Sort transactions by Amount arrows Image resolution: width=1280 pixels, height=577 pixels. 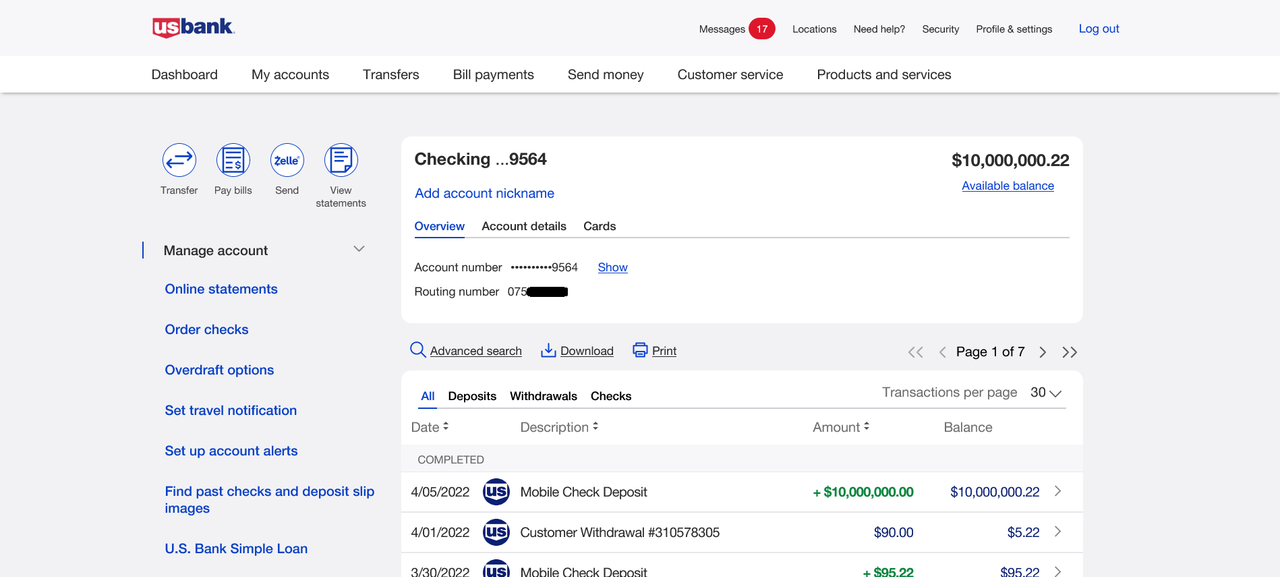click(x=866, y=427)
